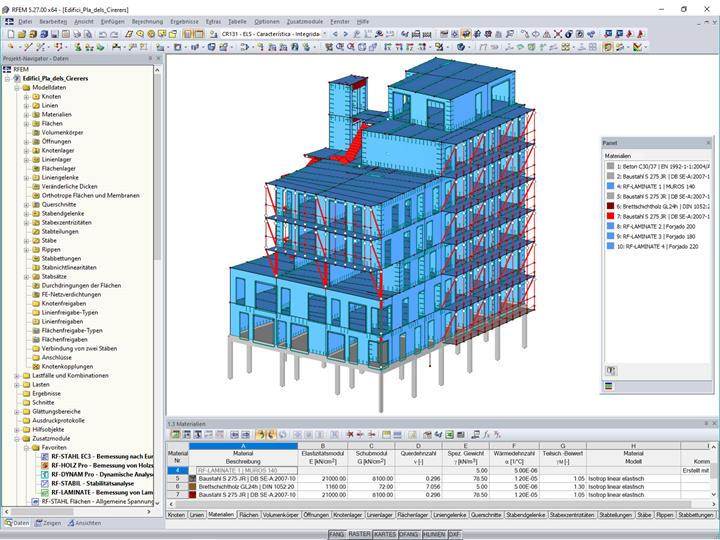Click column A header in Materialien table
Screen dimensions: 720x540
243,446
